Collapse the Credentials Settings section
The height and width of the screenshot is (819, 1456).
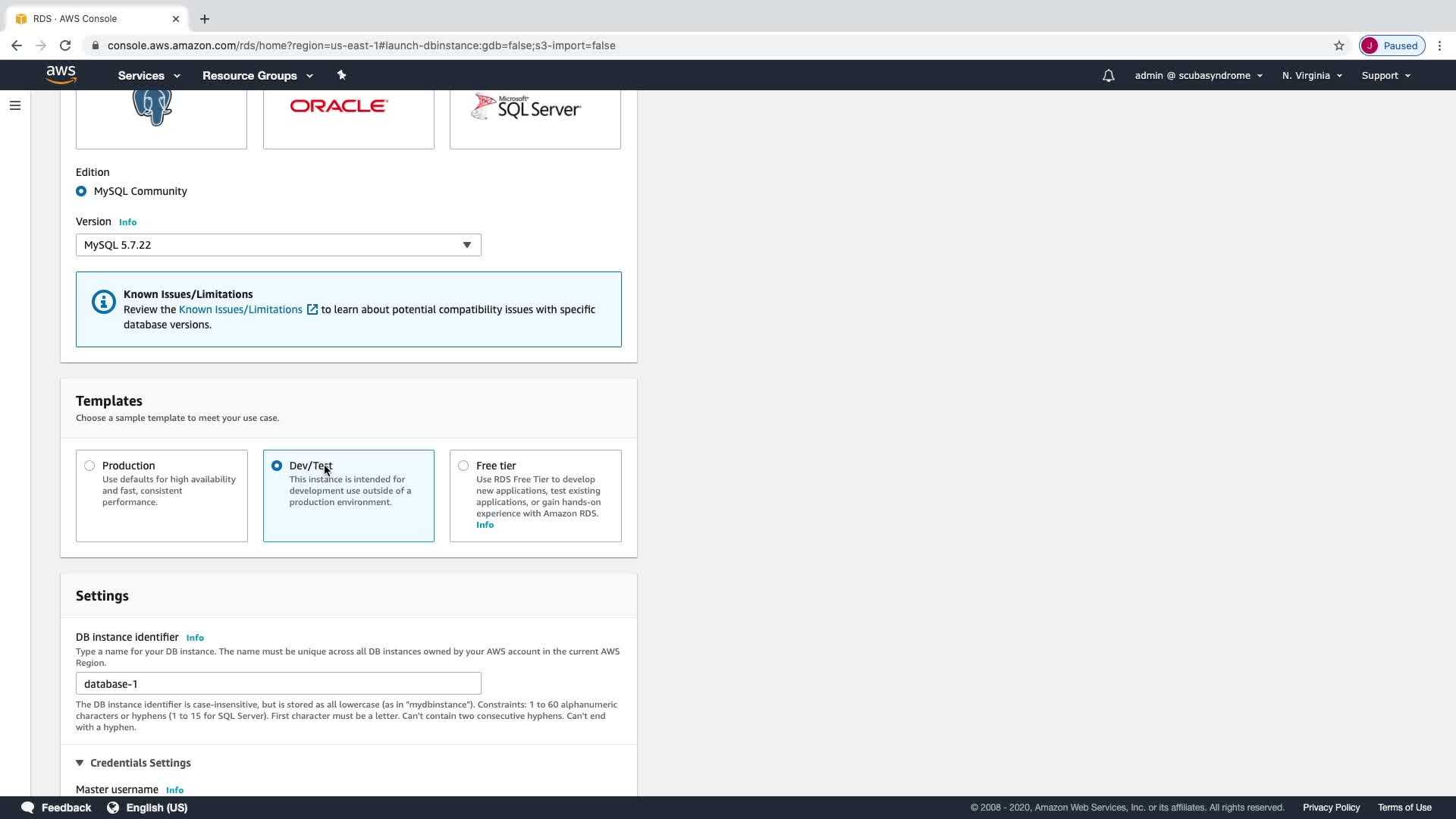point(80,763)
